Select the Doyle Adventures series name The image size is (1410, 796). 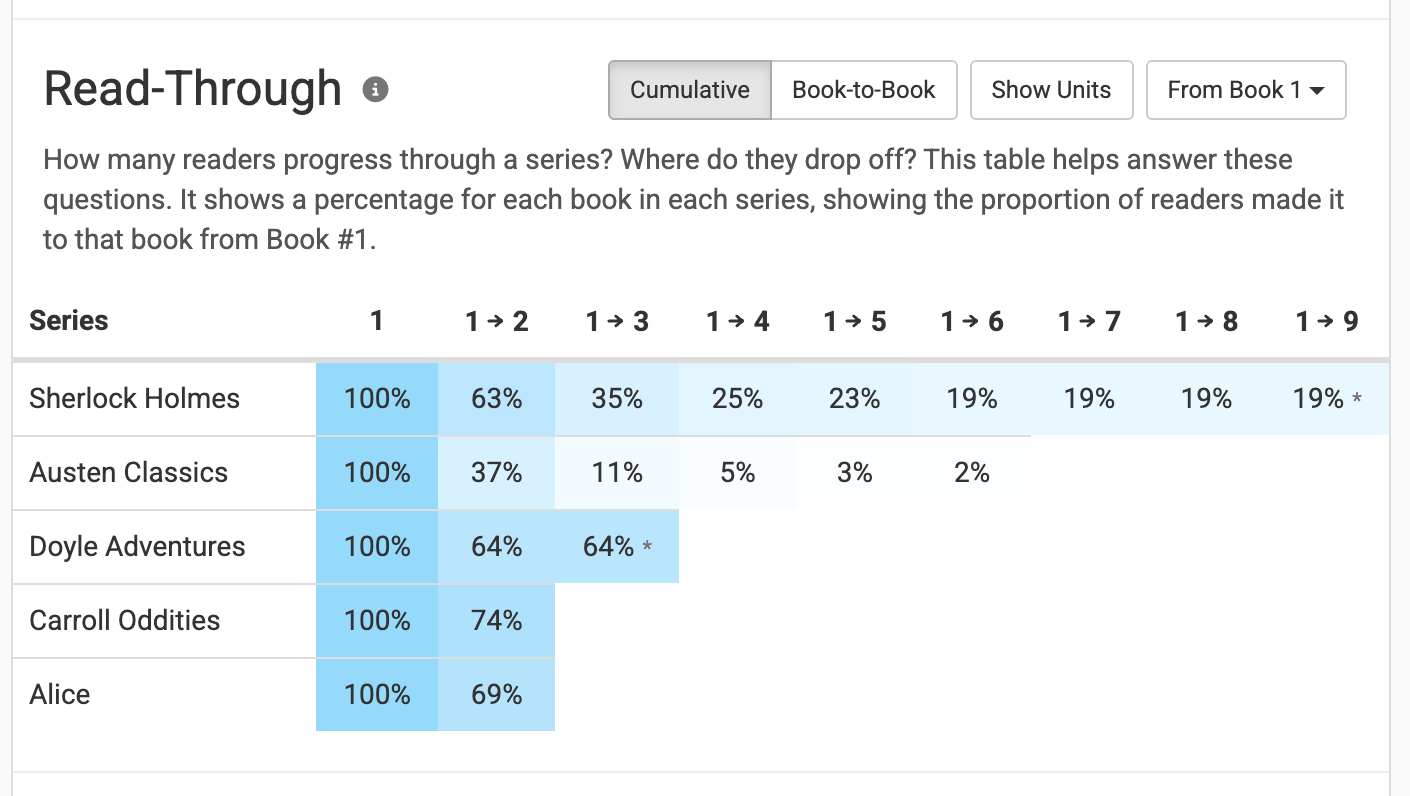[x=137, y=546]
